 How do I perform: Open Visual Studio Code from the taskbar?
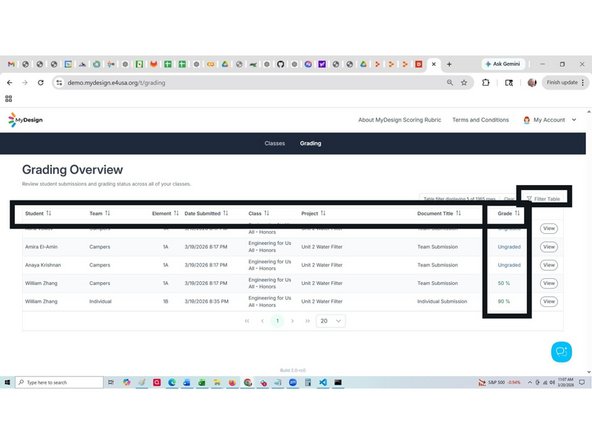pos(323,382)
